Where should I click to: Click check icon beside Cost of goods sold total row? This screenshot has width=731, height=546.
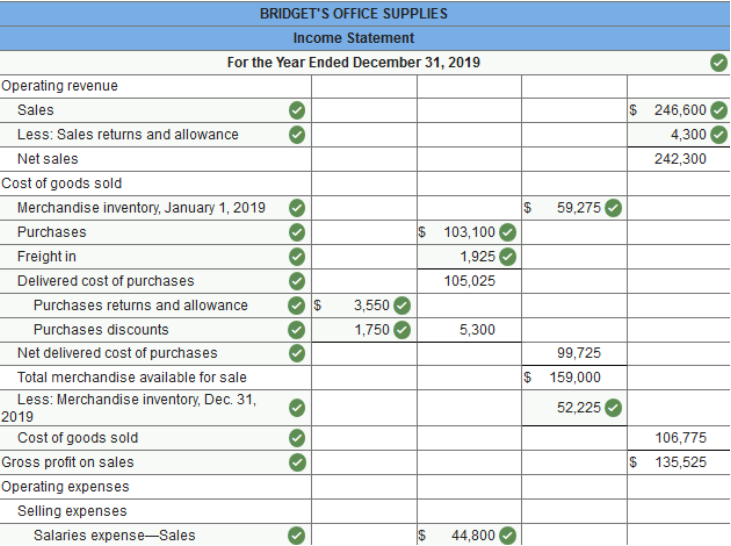[297, 438]
